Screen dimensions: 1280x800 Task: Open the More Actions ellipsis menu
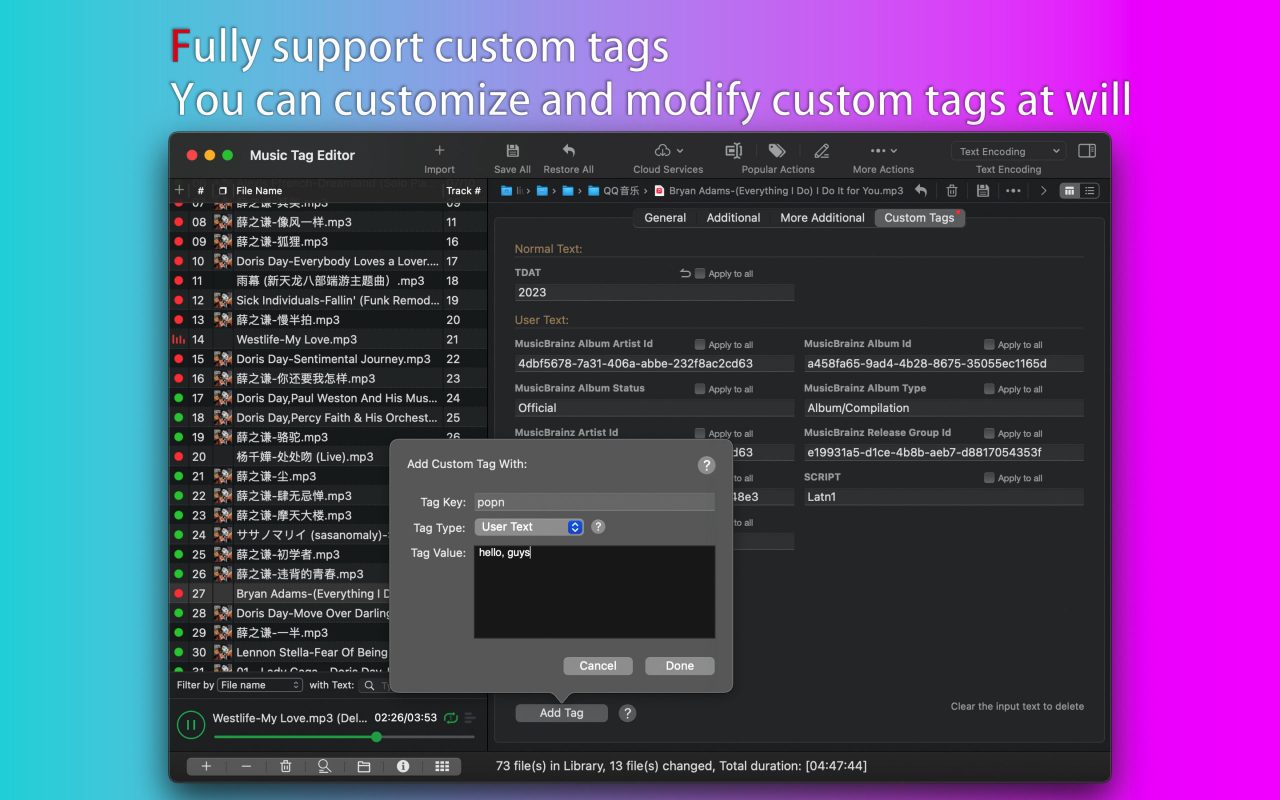coord(883,151)
